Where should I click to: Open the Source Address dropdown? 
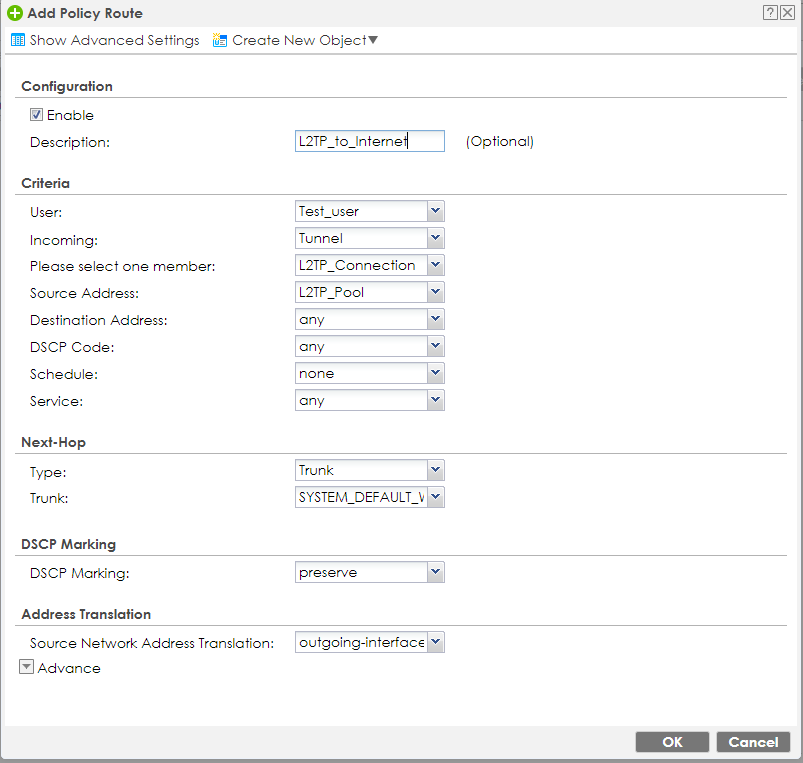pos(434,292)
